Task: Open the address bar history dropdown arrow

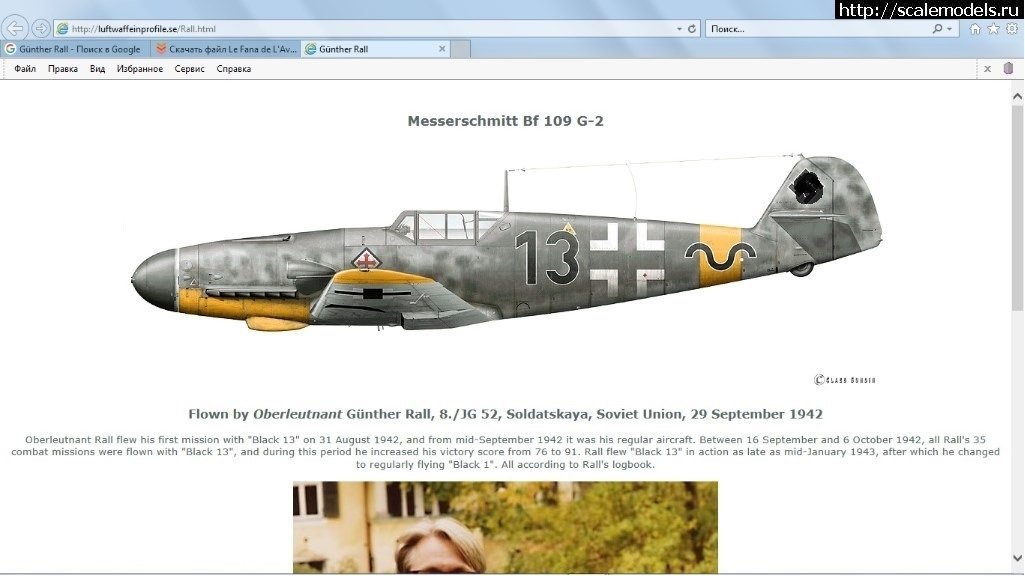Action: [x=679, y=29]
